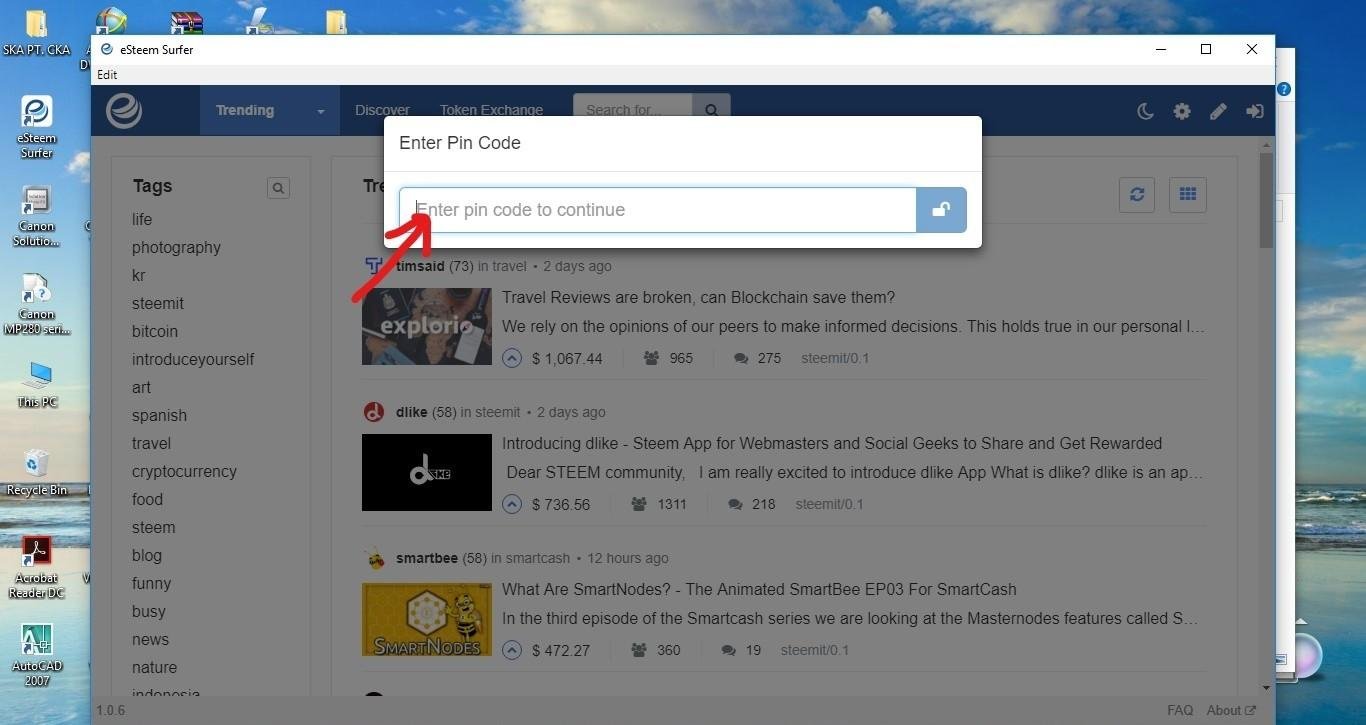Open 'Travel Reviews are broken' post title
The image size is (1366, 725).
click(698, 298)
